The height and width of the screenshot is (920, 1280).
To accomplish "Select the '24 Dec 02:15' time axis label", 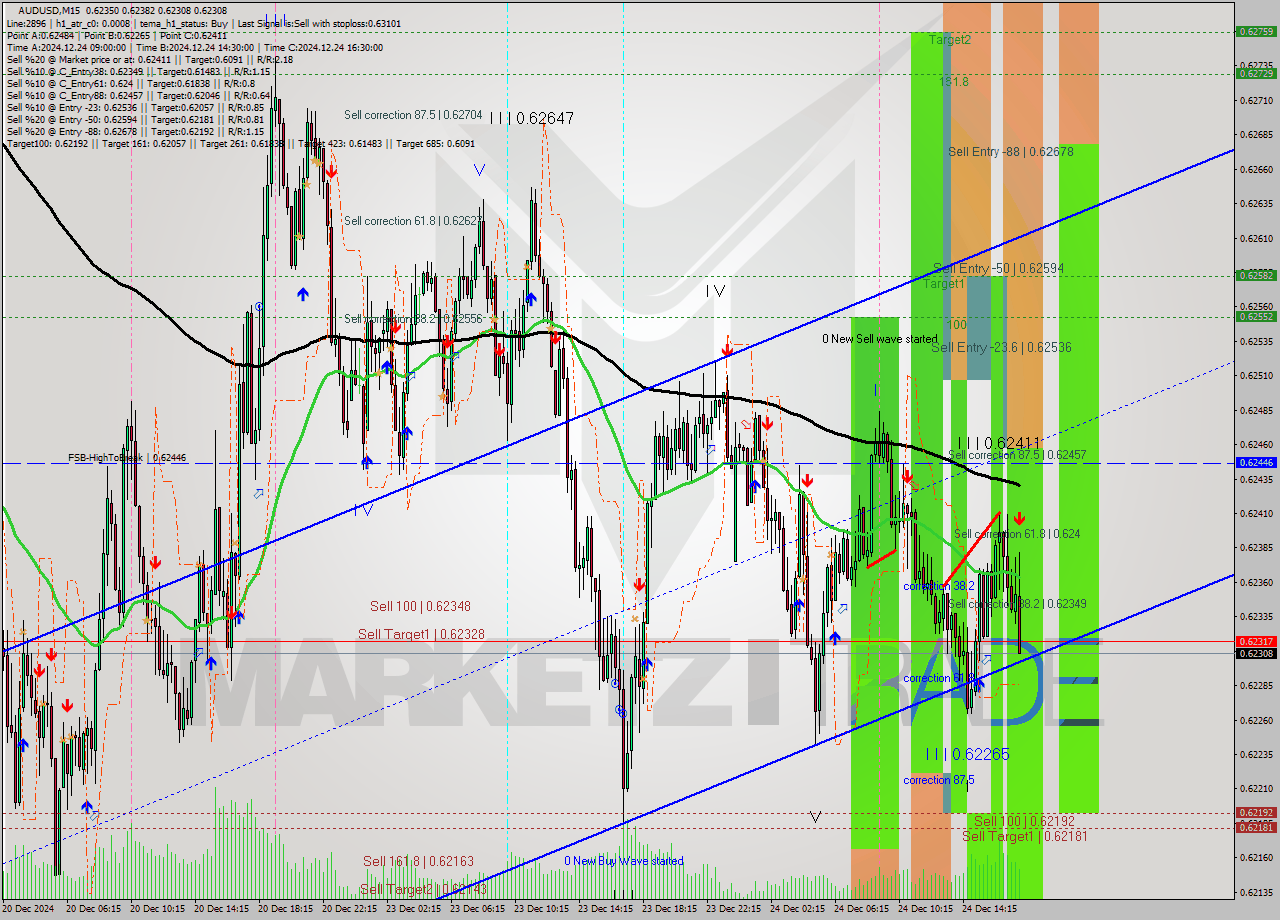I will pyautogui.click(x=797, y=909).
